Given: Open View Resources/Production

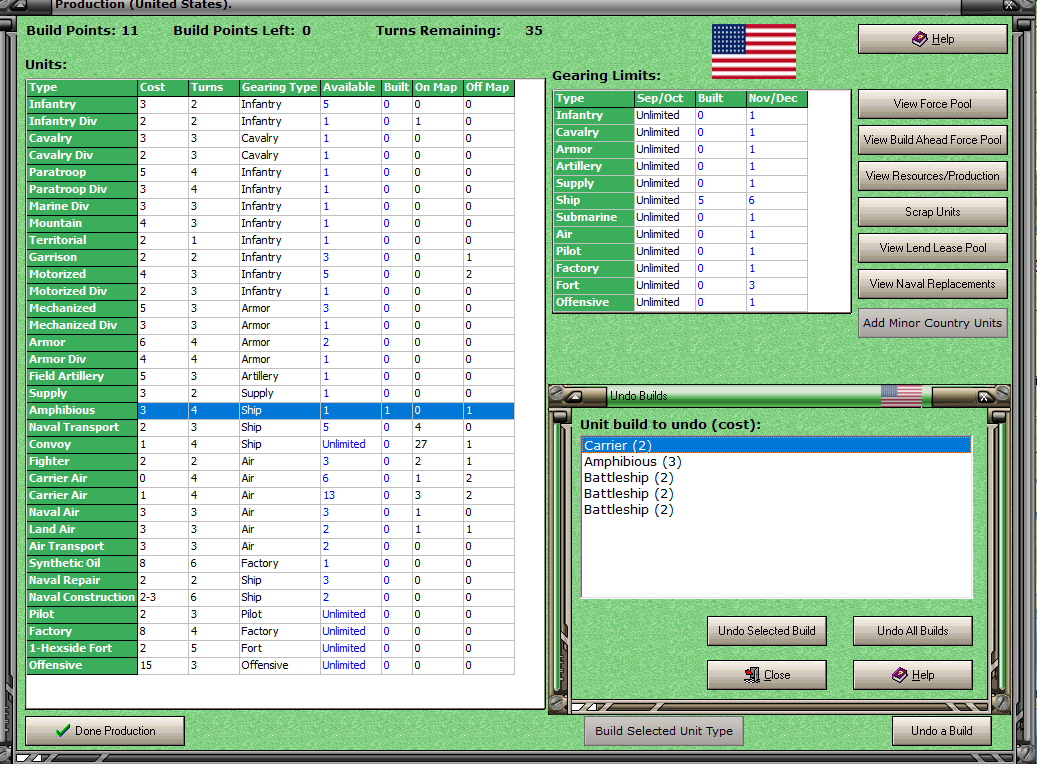Looking at the screenshot, I should point(933,176).
